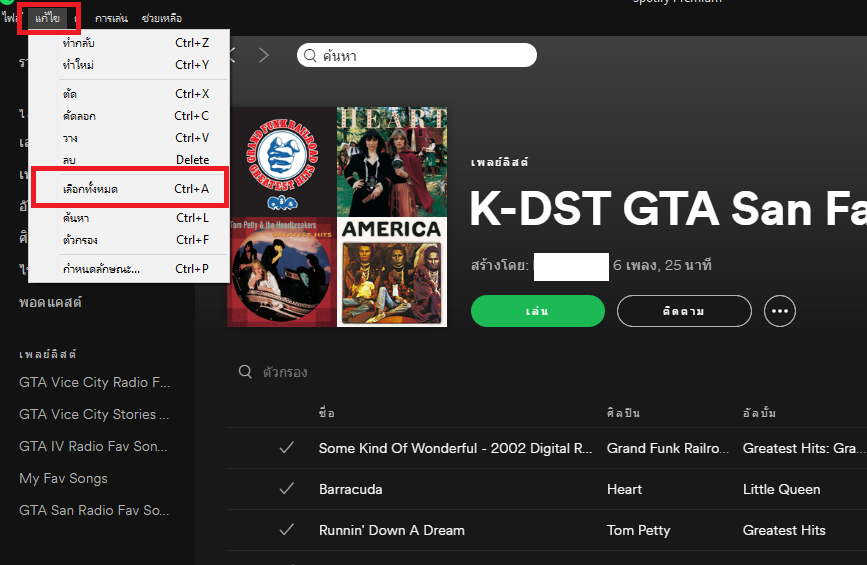The image size is (867, 565).
Task: Toggle saved checkmark for Some Kind Of Wonderful
Action: click(286, 448)
